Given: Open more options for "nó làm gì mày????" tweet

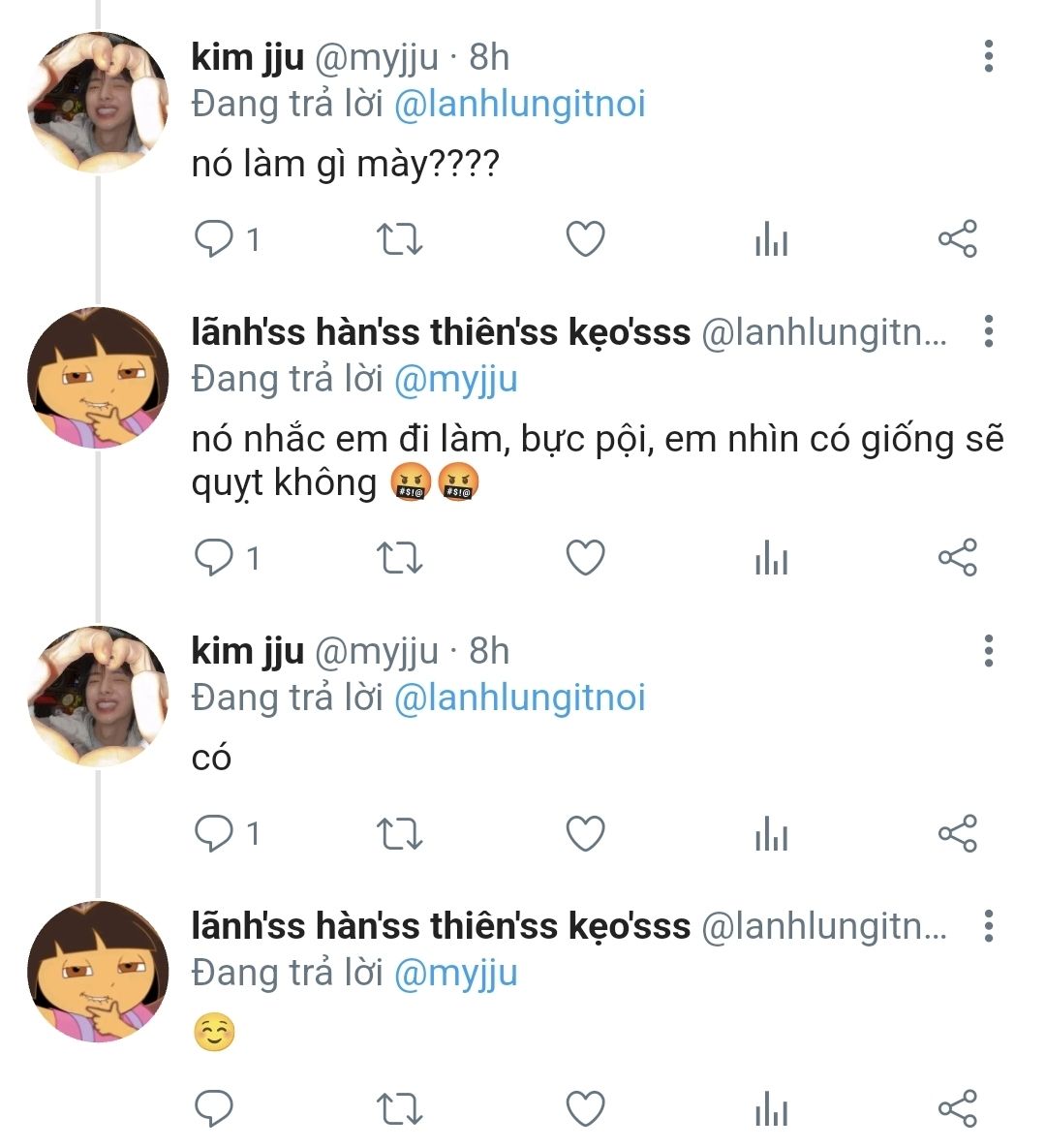Looking at the screenshot, I should pos(988,57).
